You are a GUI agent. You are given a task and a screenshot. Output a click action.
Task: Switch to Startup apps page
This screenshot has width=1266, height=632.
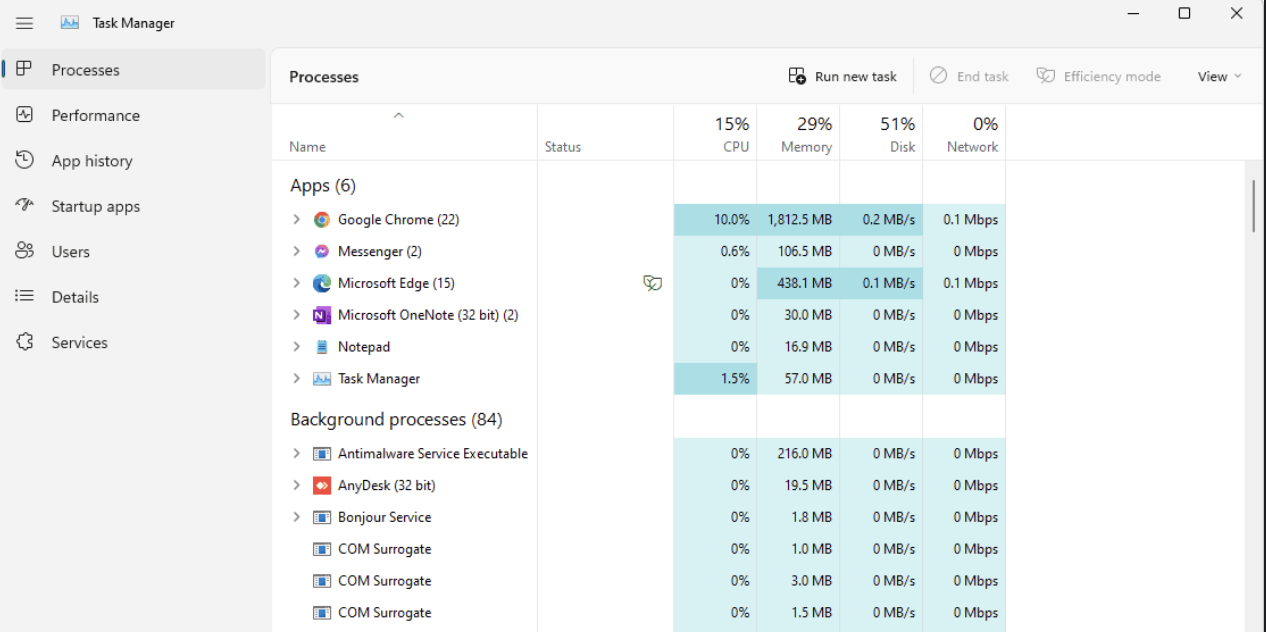(134, 206)
